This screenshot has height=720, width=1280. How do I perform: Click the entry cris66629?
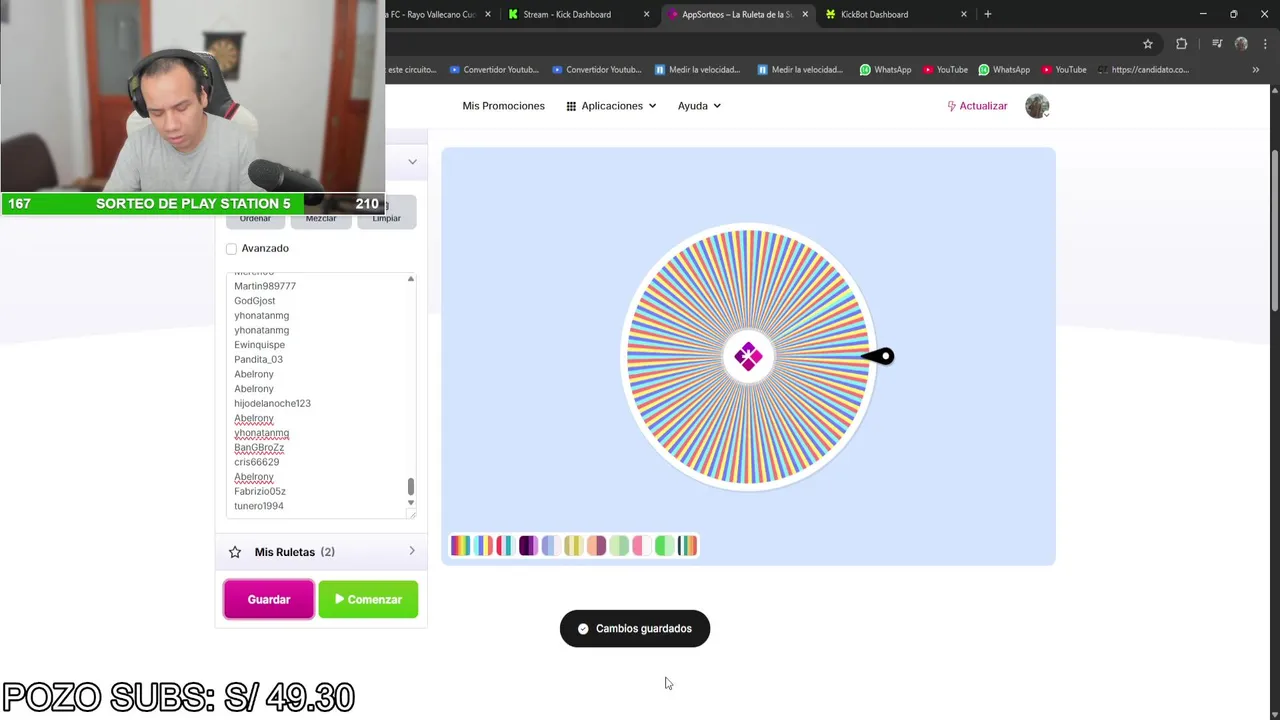coord(257,462)
